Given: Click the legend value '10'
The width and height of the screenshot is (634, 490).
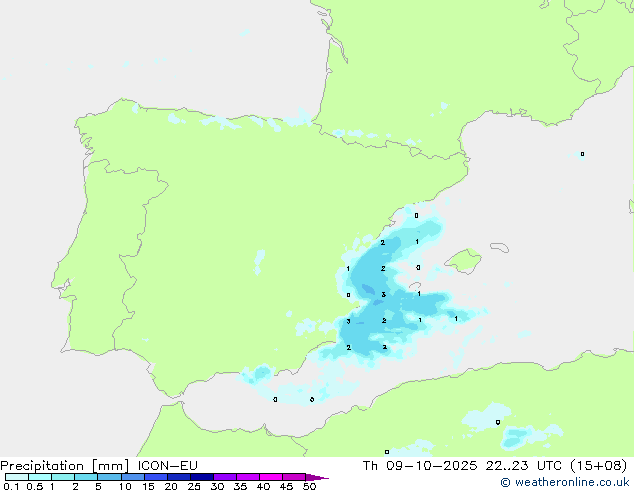Looking at the screenshot, I should click(x=125, y=486).
